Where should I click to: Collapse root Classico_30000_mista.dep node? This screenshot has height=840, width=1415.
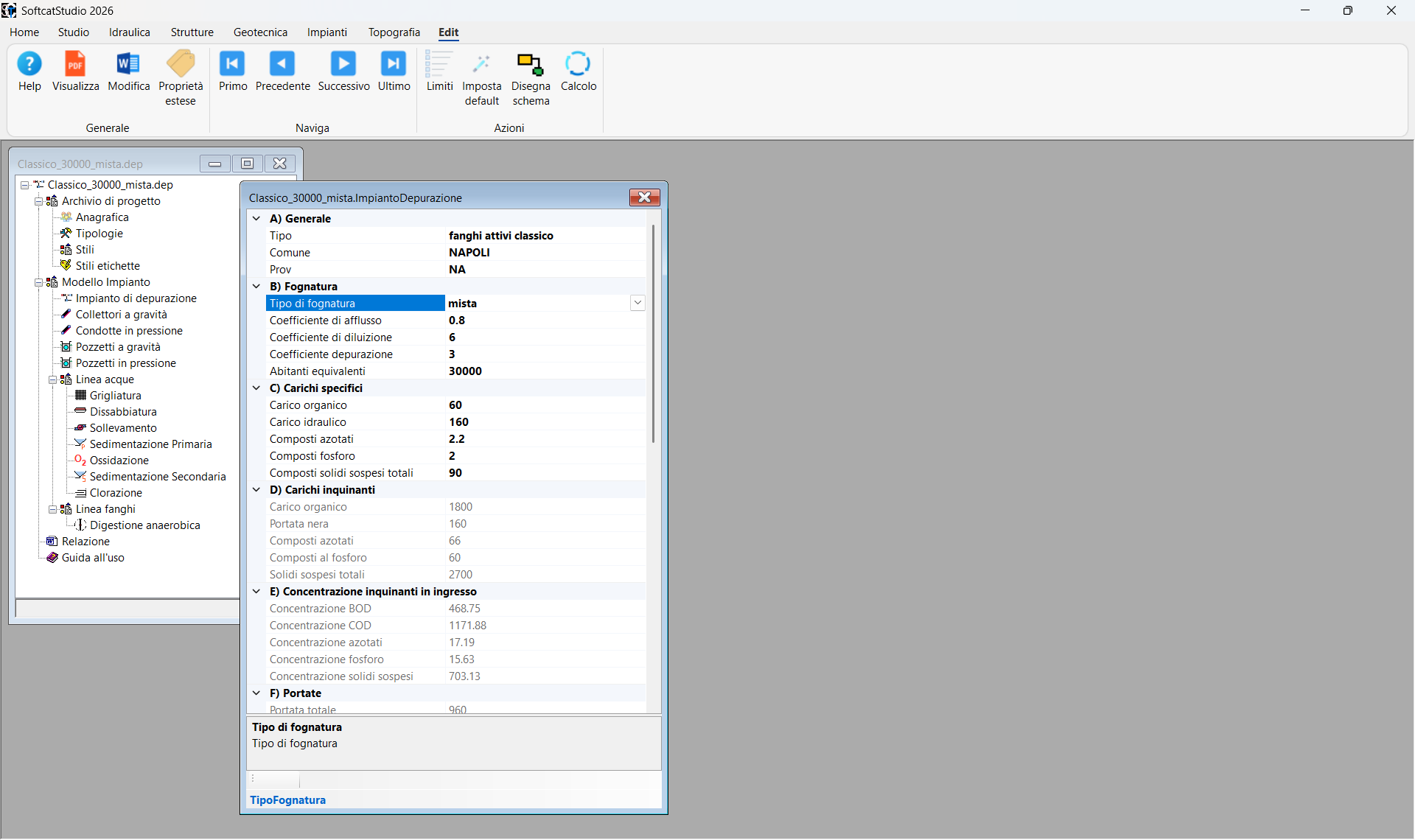[24, 185]
